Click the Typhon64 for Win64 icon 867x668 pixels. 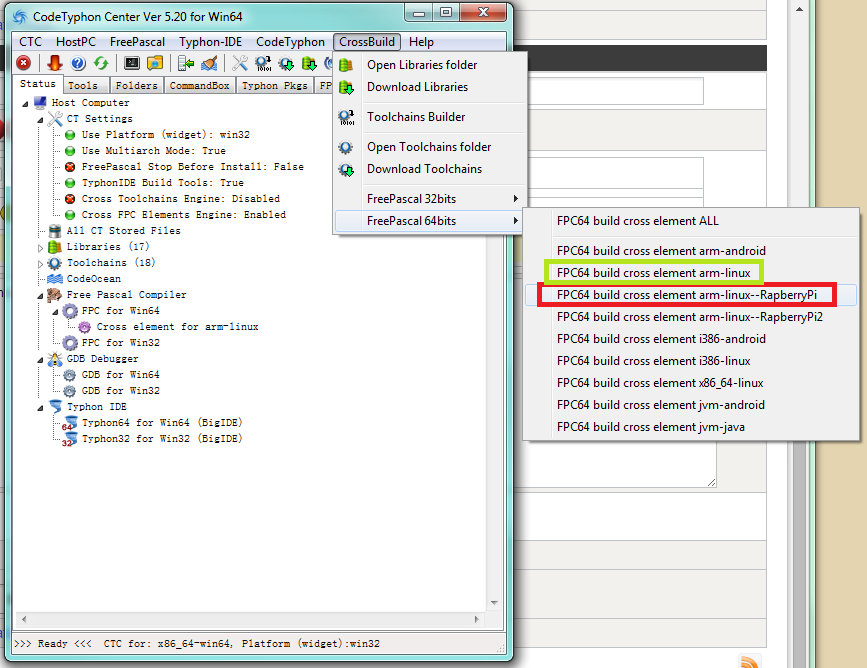click(70, 424)
